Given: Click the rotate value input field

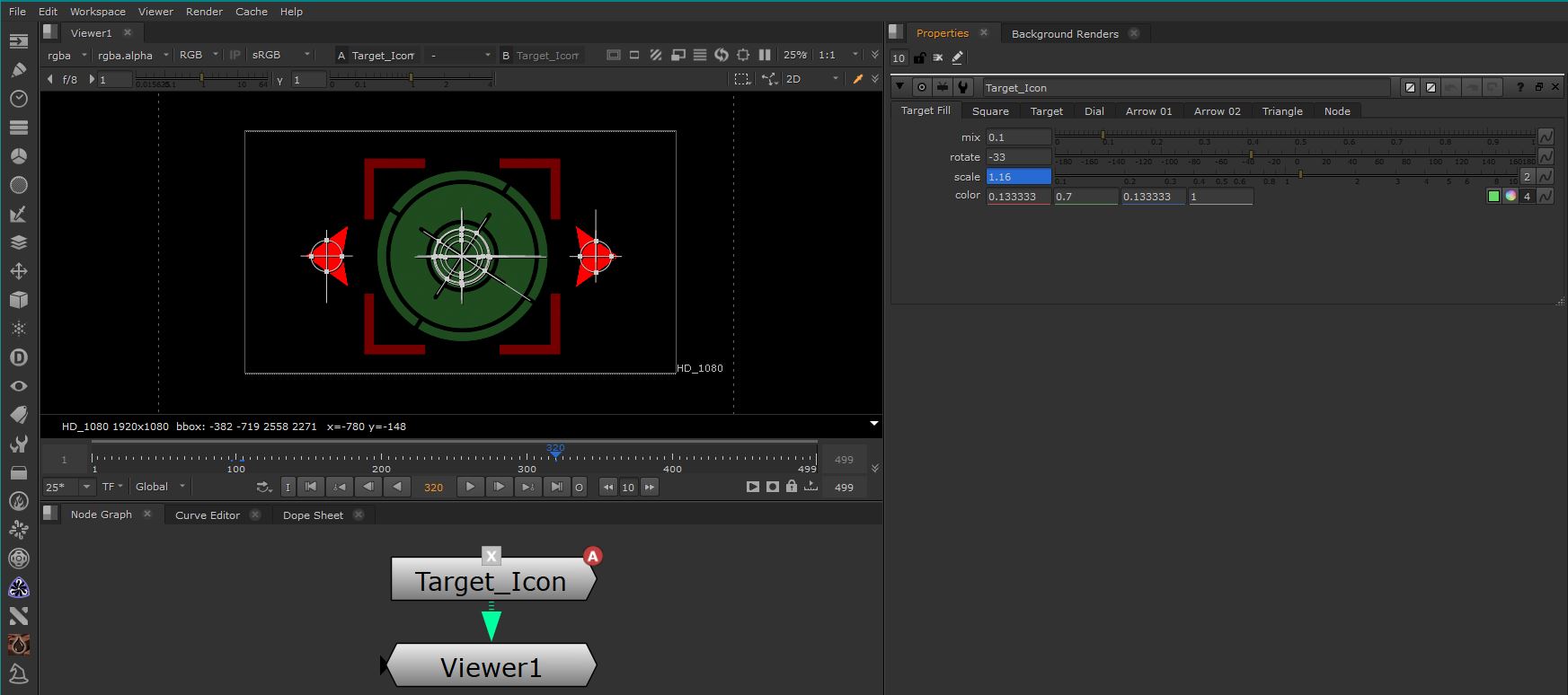Looking at the screenshot, I should pyautogui.click(x=1018, y=157).
